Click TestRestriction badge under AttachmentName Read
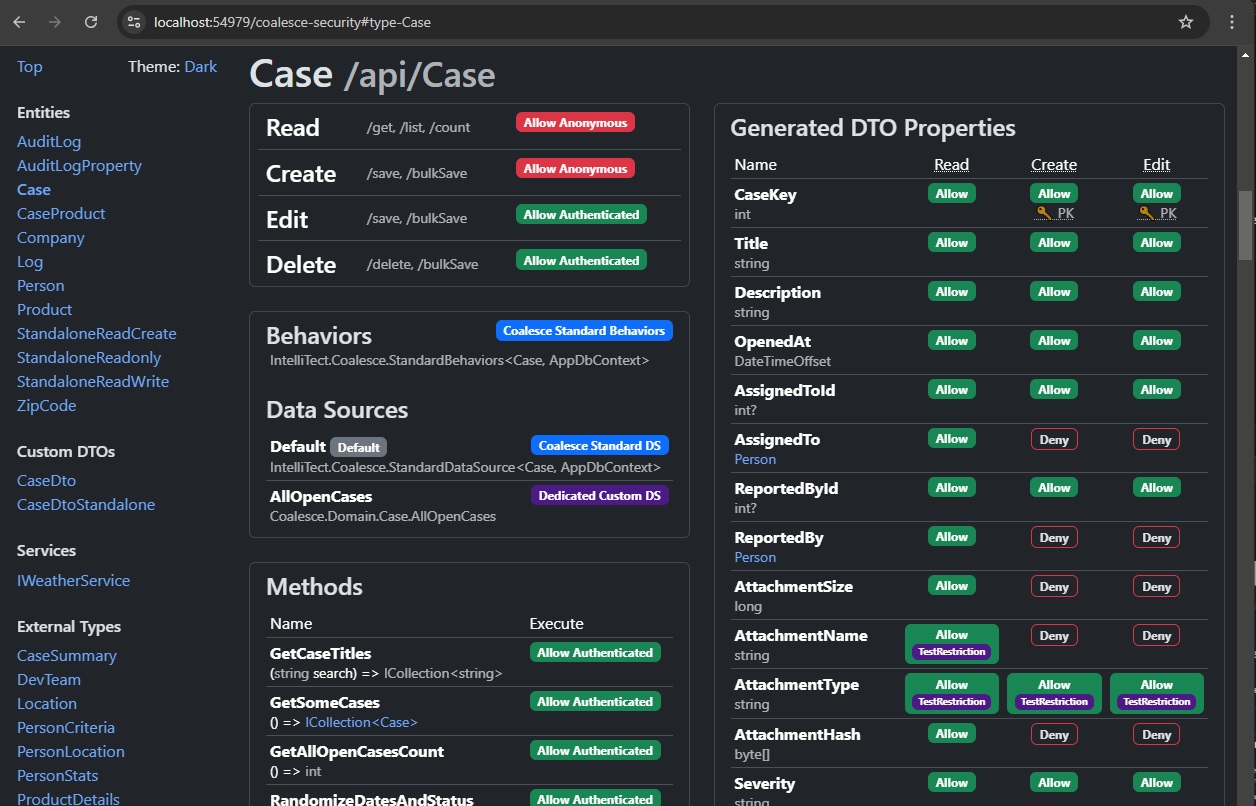The image size is (1256, 806). pos(951,652)
